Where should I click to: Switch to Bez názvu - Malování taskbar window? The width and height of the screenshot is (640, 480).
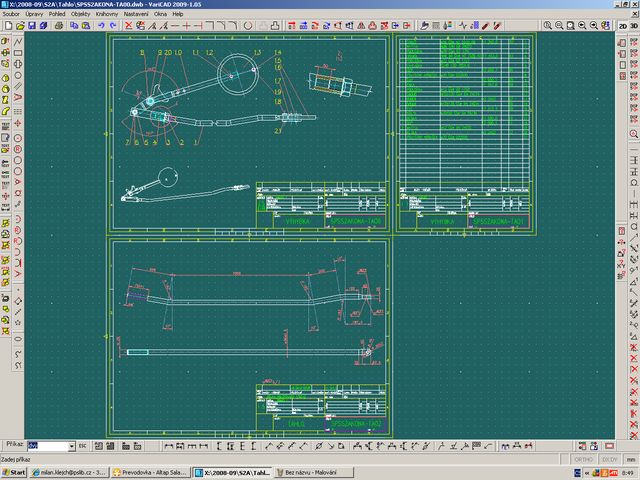tap(313, 473)
